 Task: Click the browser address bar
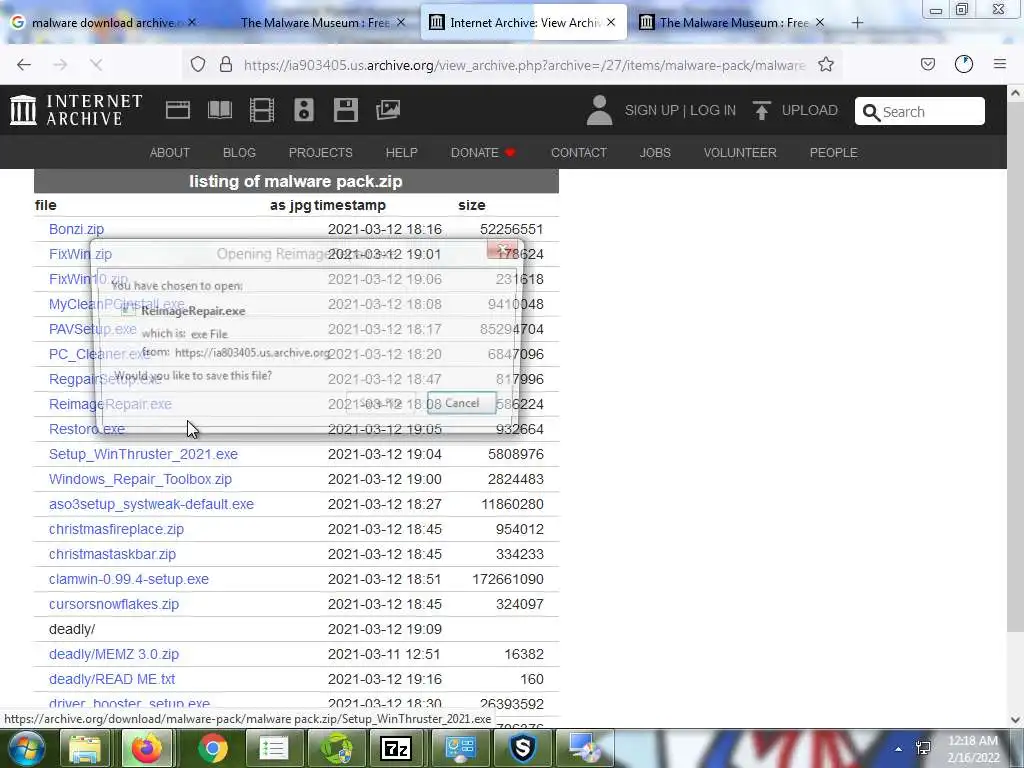[x=524, y=65]
